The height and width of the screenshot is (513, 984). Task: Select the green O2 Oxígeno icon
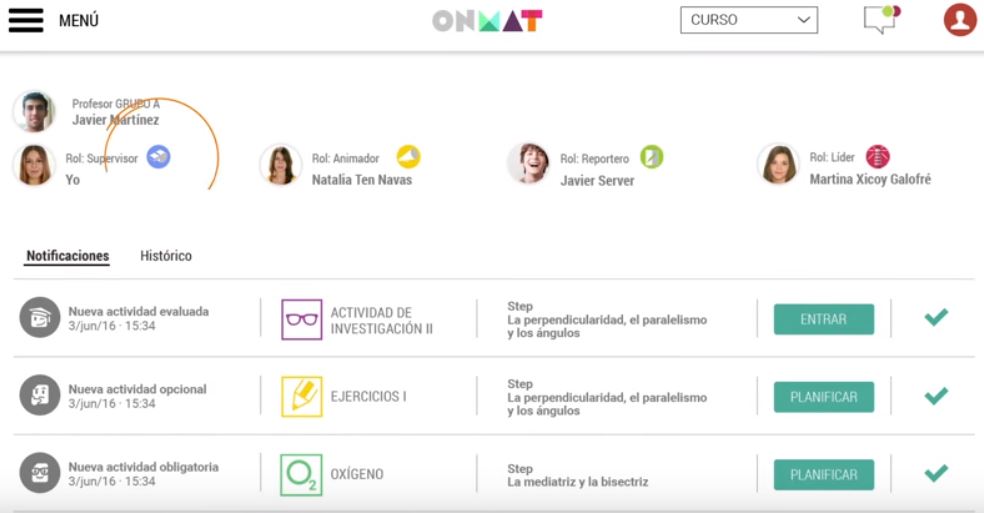tap(301, 475)
